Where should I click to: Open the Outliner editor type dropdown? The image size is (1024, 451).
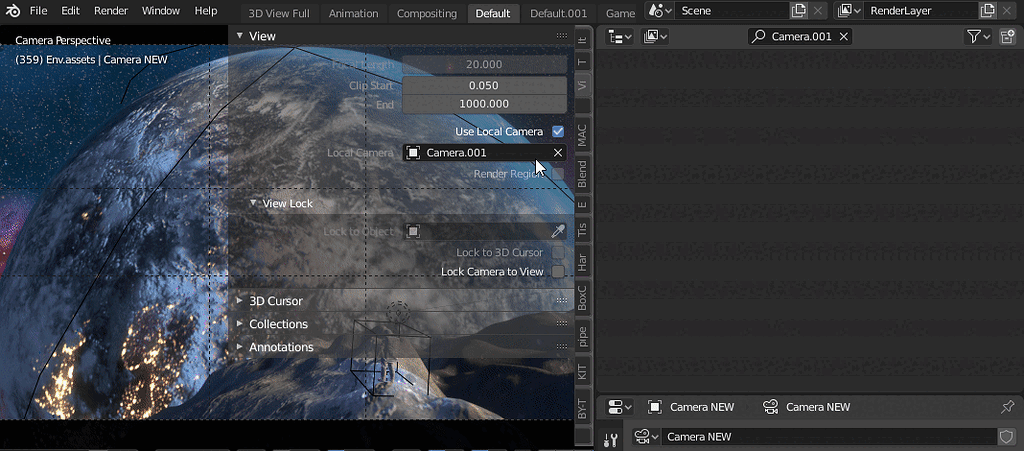tap(620, 37)
